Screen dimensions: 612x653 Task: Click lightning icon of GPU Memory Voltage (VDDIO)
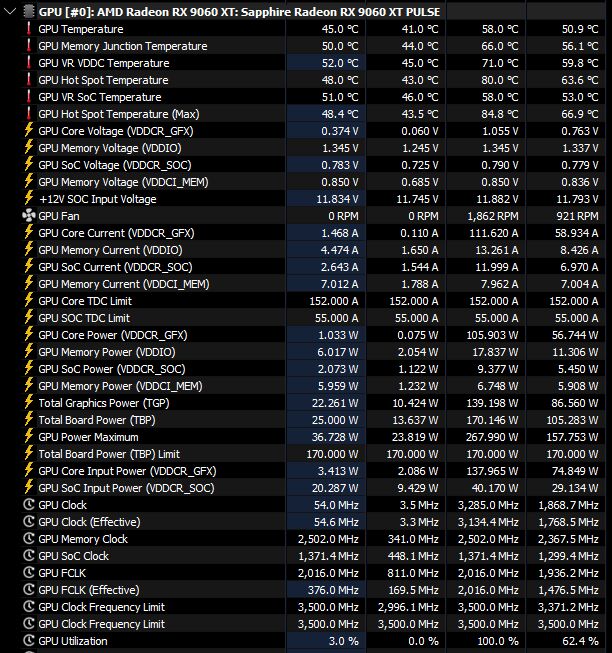(x=28, y=148)
